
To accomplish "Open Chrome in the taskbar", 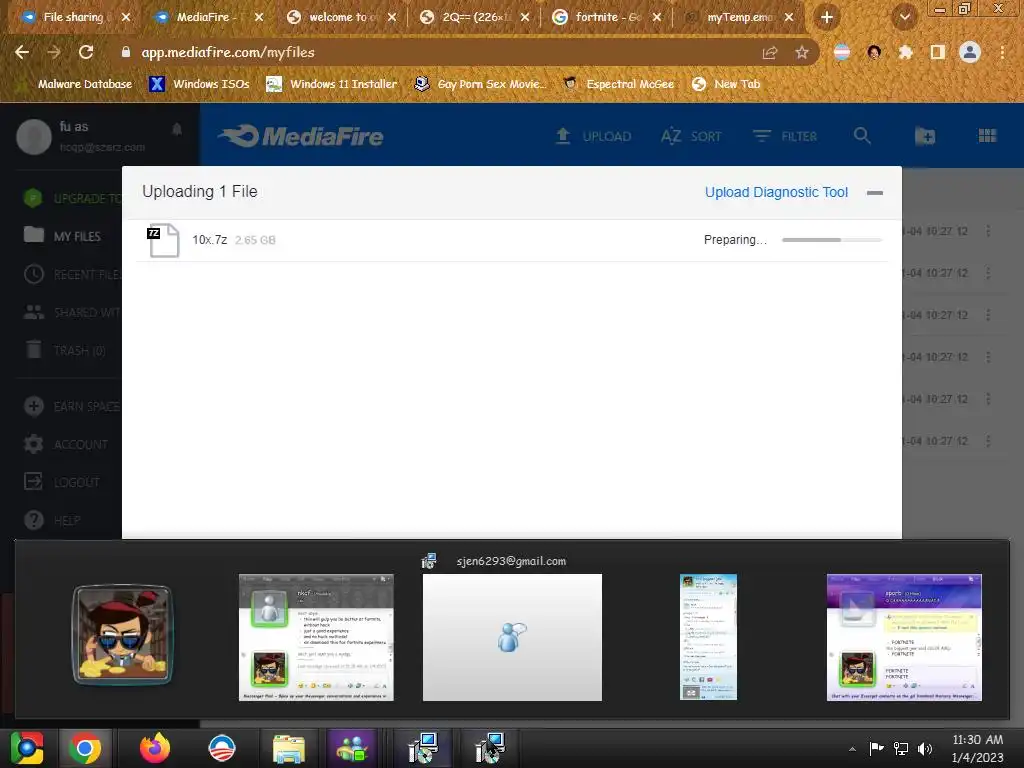I will (86, 748).
